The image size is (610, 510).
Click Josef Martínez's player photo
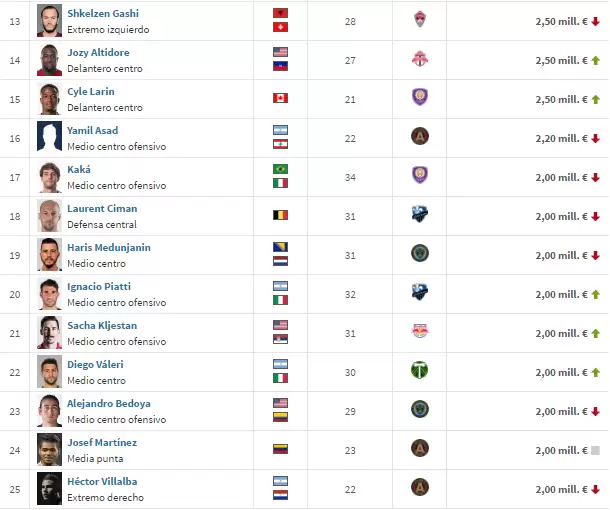click(x=49, y=449)
